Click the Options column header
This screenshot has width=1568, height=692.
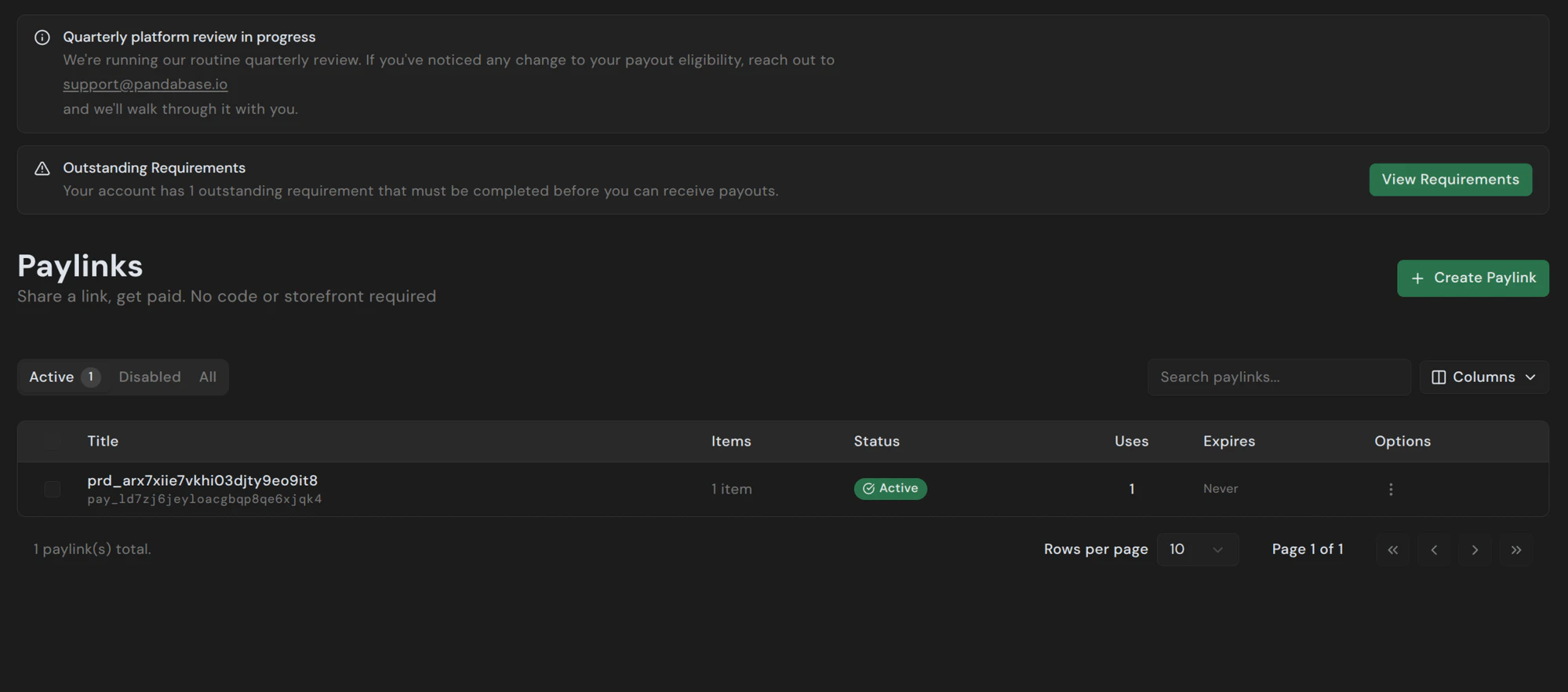pos(1402,442)
